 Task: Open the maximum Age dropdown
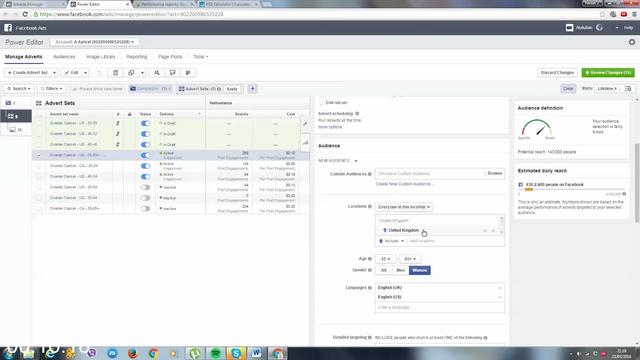click(410, 259)
